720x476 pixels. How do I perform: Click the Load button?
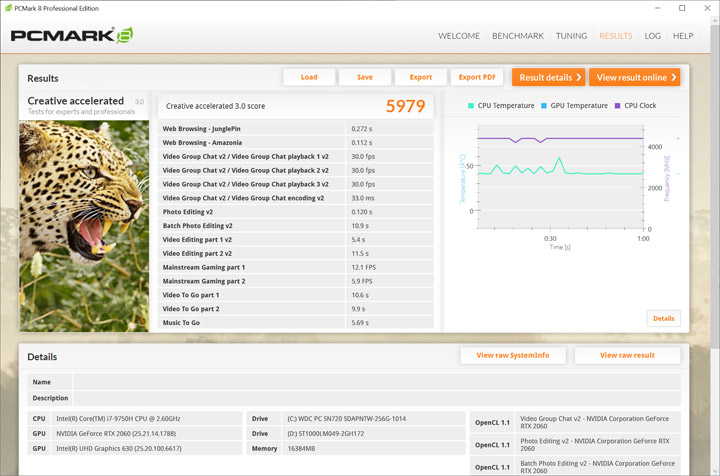click(309, 77)
